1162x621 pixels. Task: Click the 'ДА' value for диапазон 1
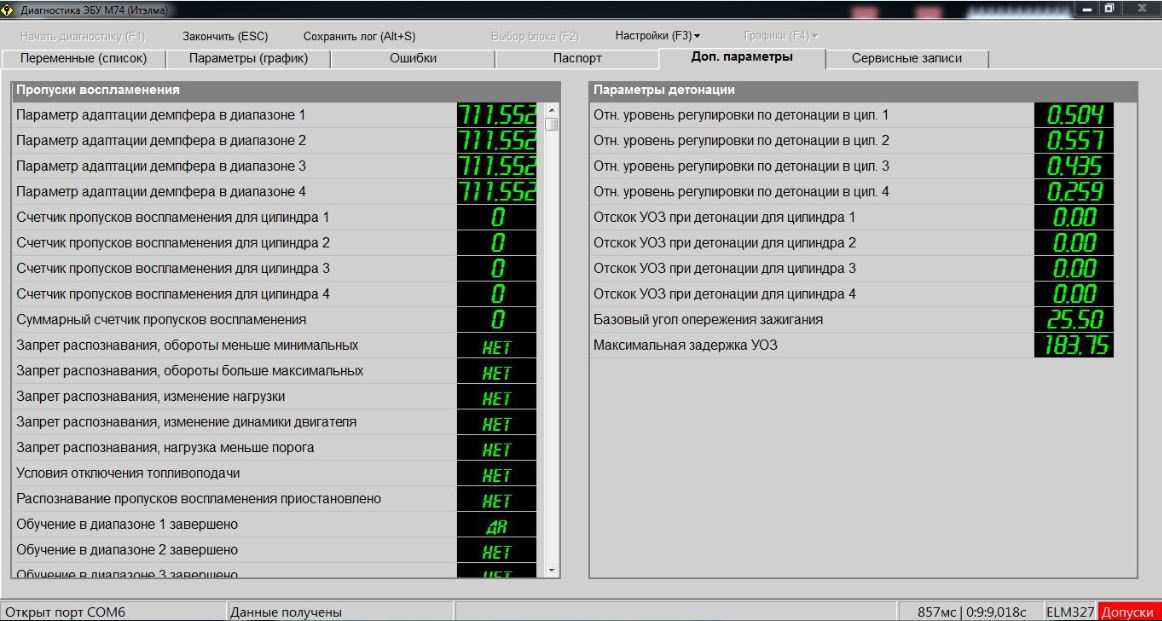click(496, 526)
